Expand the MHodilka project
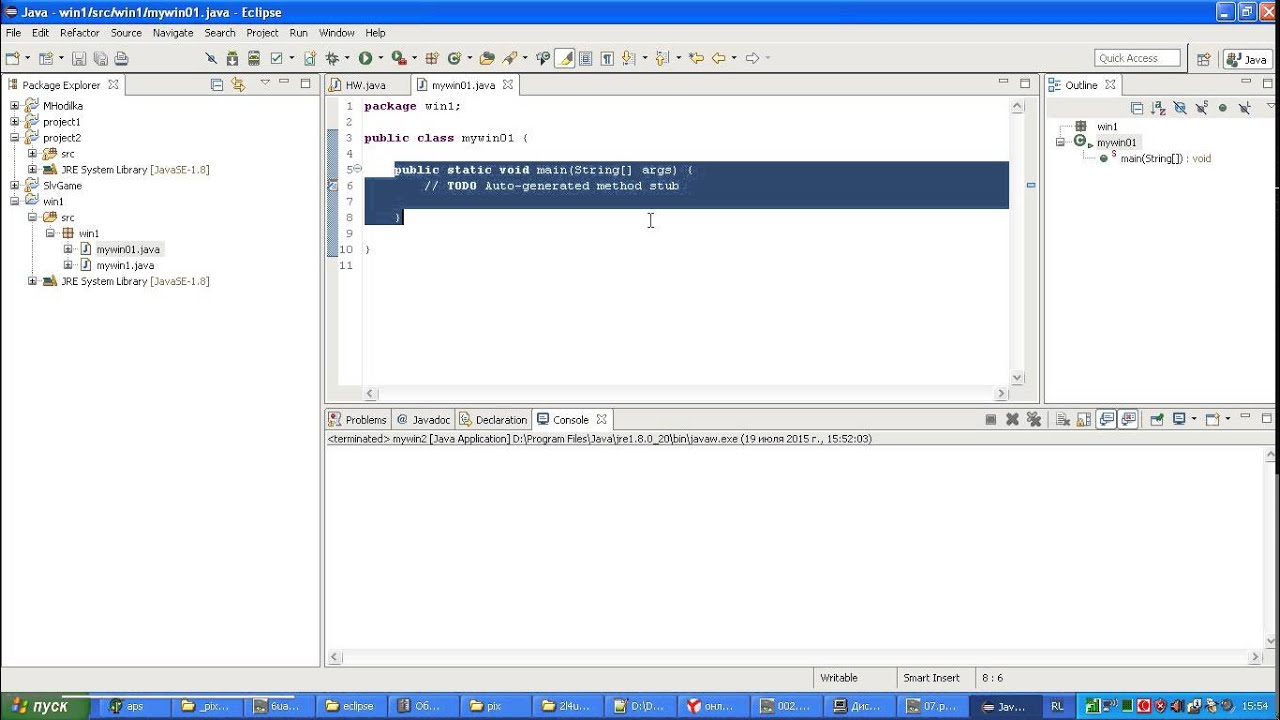The height and width of the screenshot is (720, 1280). [x=15, y=105]
